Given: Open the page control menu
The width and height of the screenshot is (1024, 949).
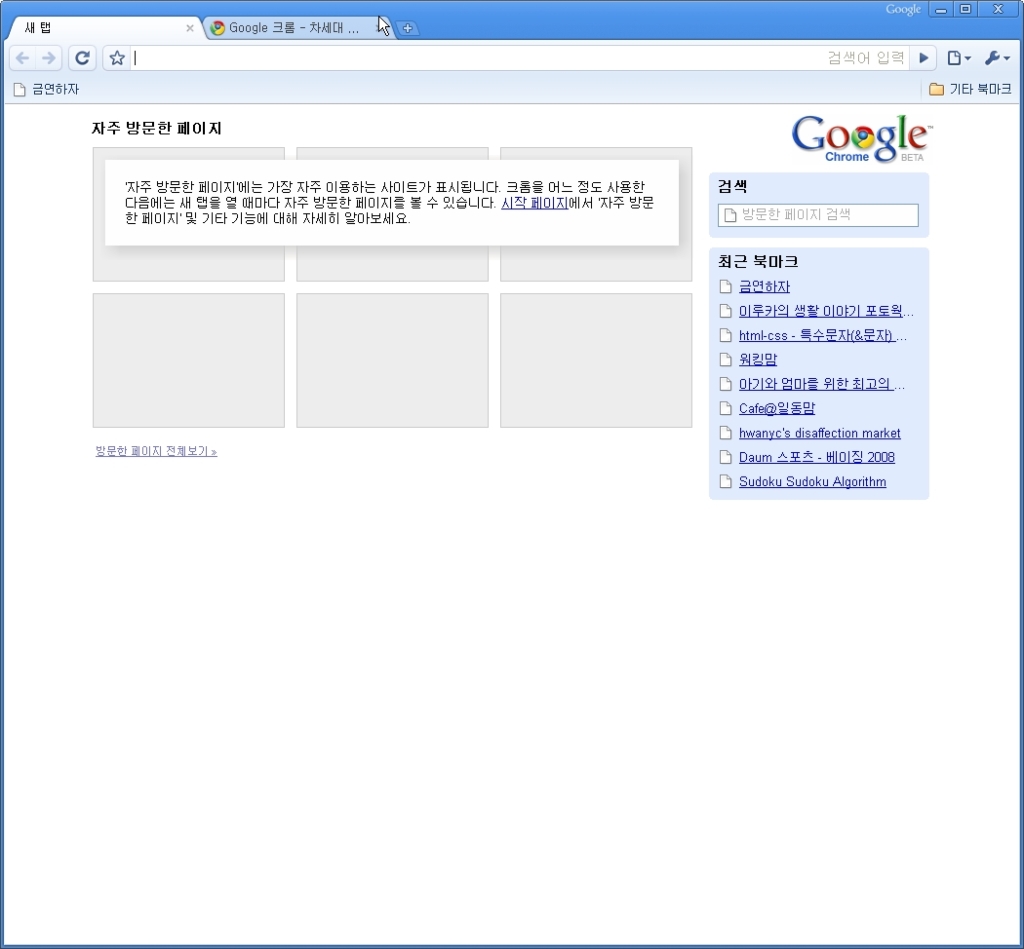Looking at the screenshot, I should 959,58.
